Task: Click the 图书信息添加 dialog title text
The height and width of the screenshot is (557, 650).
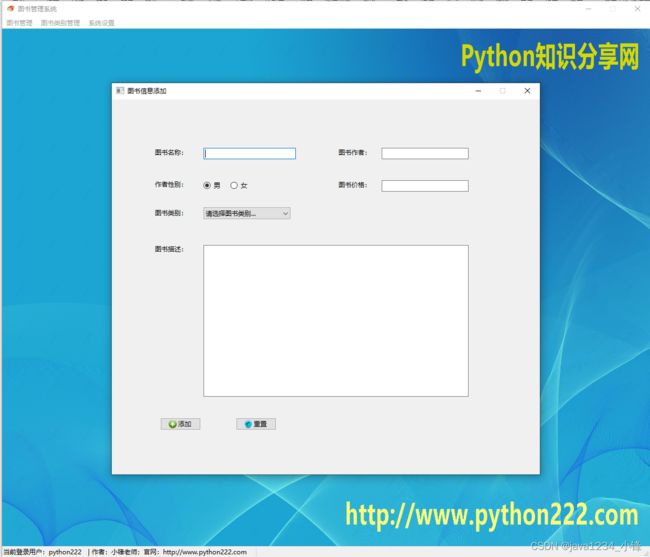Action: (x=147, y=91)
